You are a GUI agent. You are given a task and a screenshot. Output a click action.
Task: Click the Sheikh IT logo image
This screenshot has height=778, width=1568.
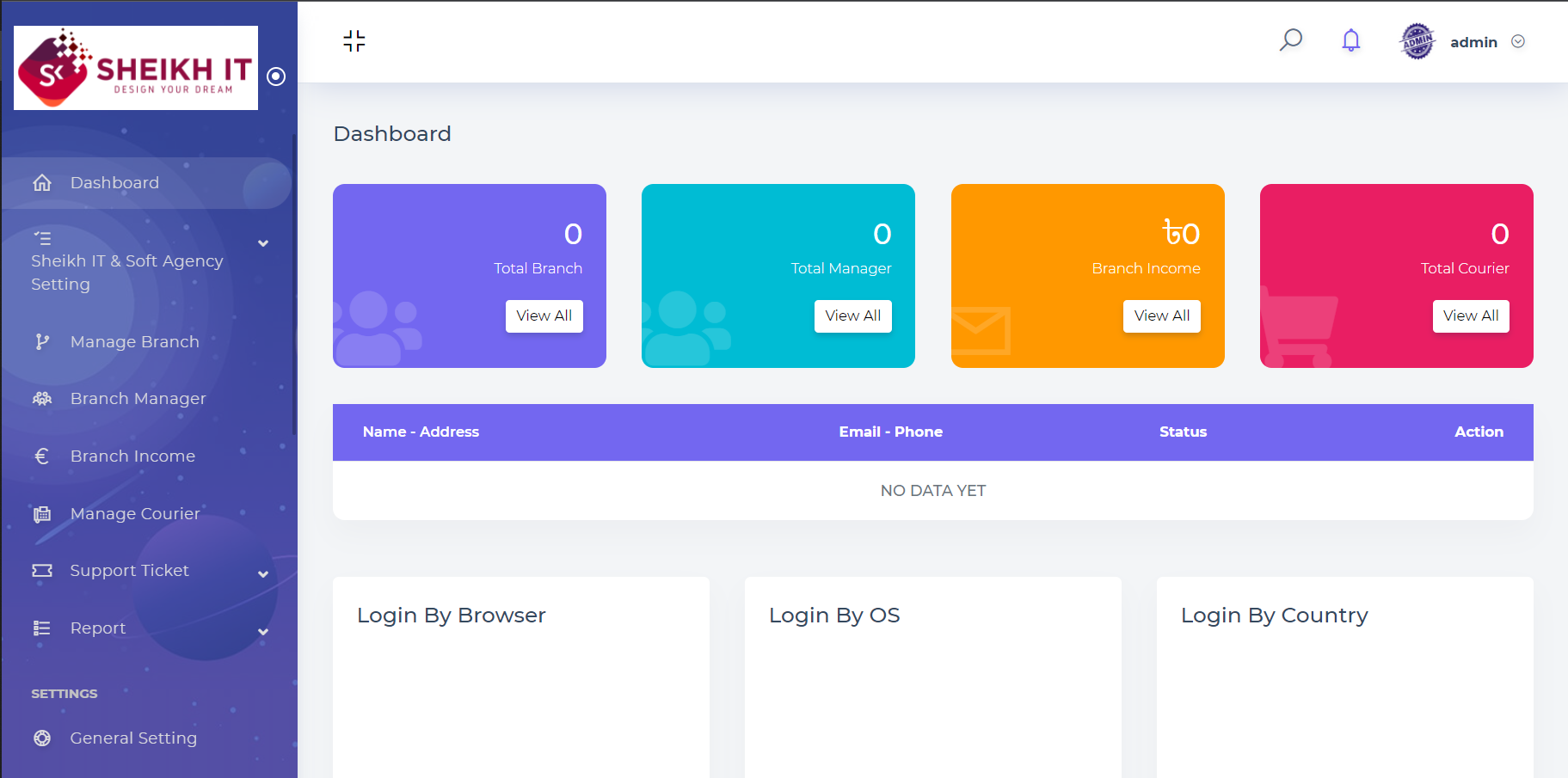[136, 68]
